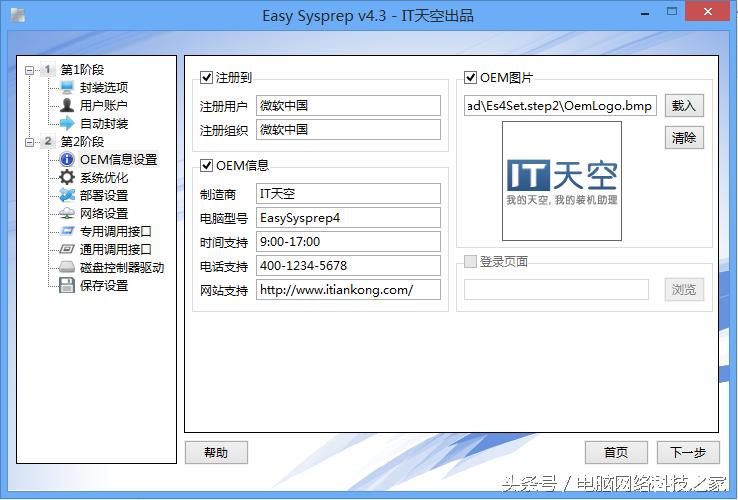Click the empty 登录页面 path field

coord(556,289)
